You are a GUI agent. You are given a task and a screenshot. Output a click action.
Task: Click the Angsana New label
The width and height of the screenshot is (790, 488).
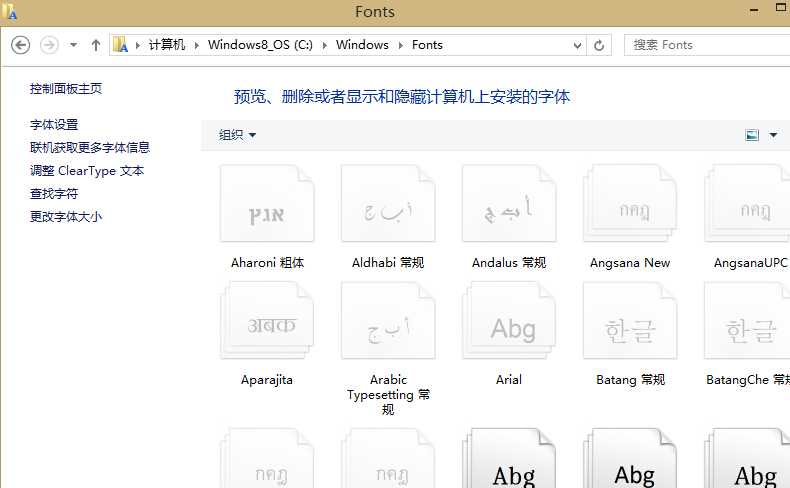pyautogui.click(x=630, y=263)
